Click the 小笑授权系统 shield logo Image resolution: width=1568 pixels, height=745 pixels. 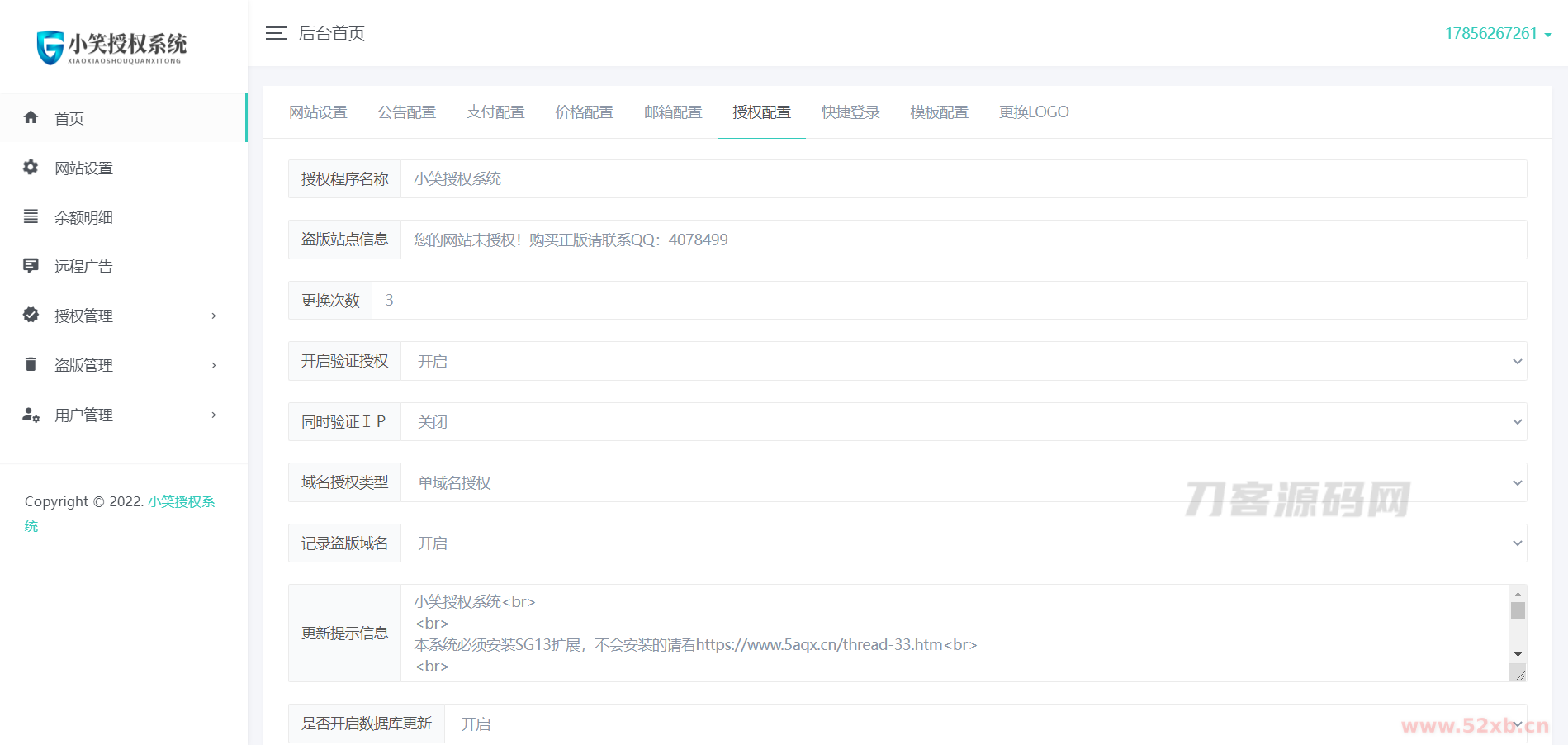(x=50, y=47)
